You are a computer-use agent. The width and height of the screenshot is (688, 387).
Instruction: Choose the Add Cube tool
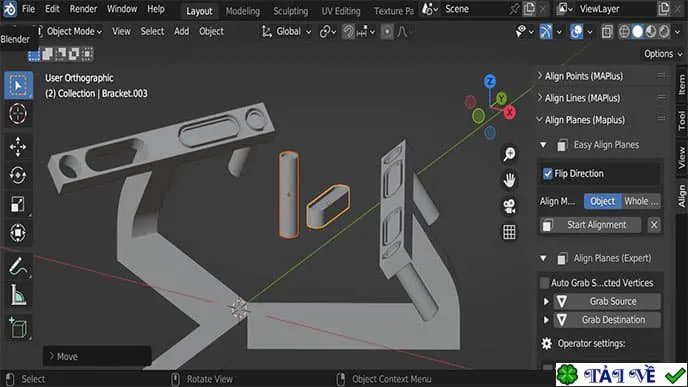[18, 328]
